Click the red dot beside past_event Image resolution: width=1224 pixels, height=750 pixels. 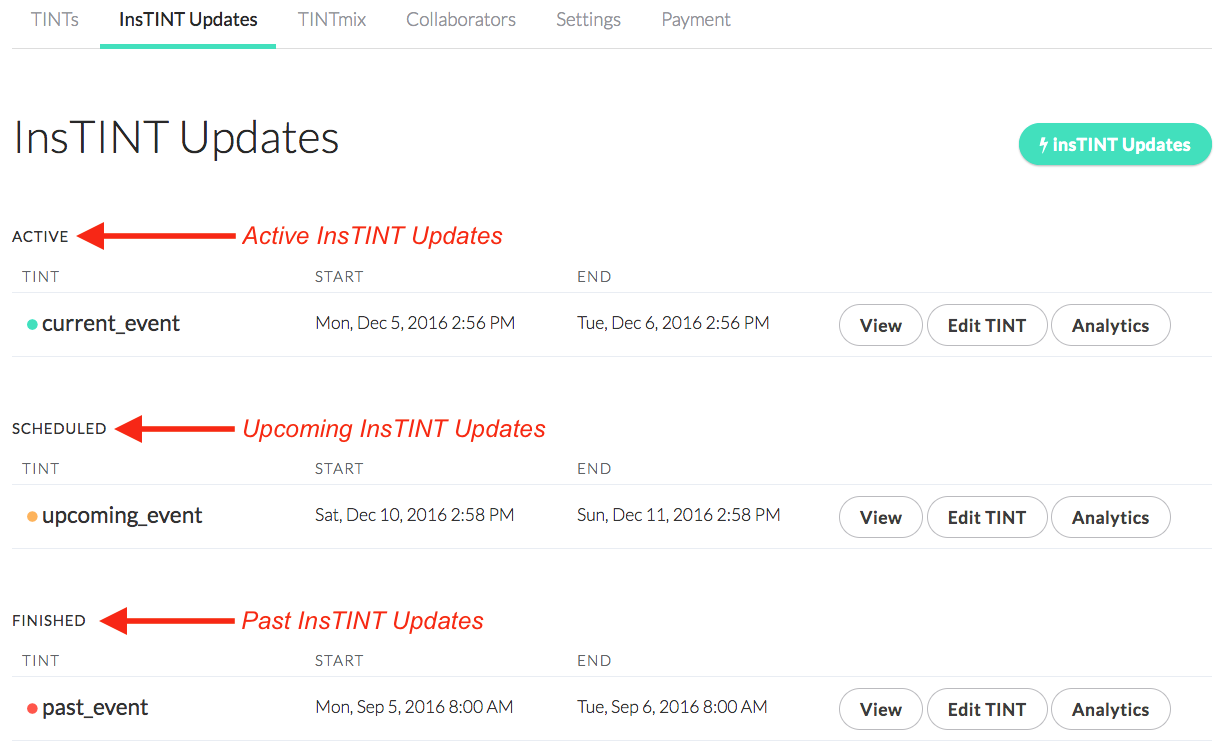[32, 709]
